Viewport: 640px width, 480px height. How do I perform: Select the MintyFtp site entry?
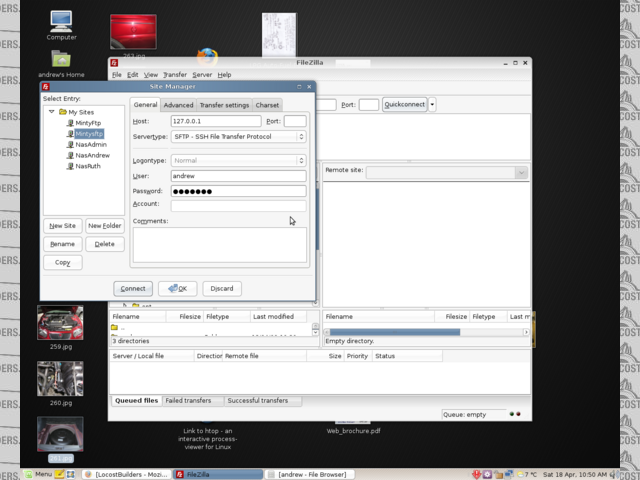88,123
